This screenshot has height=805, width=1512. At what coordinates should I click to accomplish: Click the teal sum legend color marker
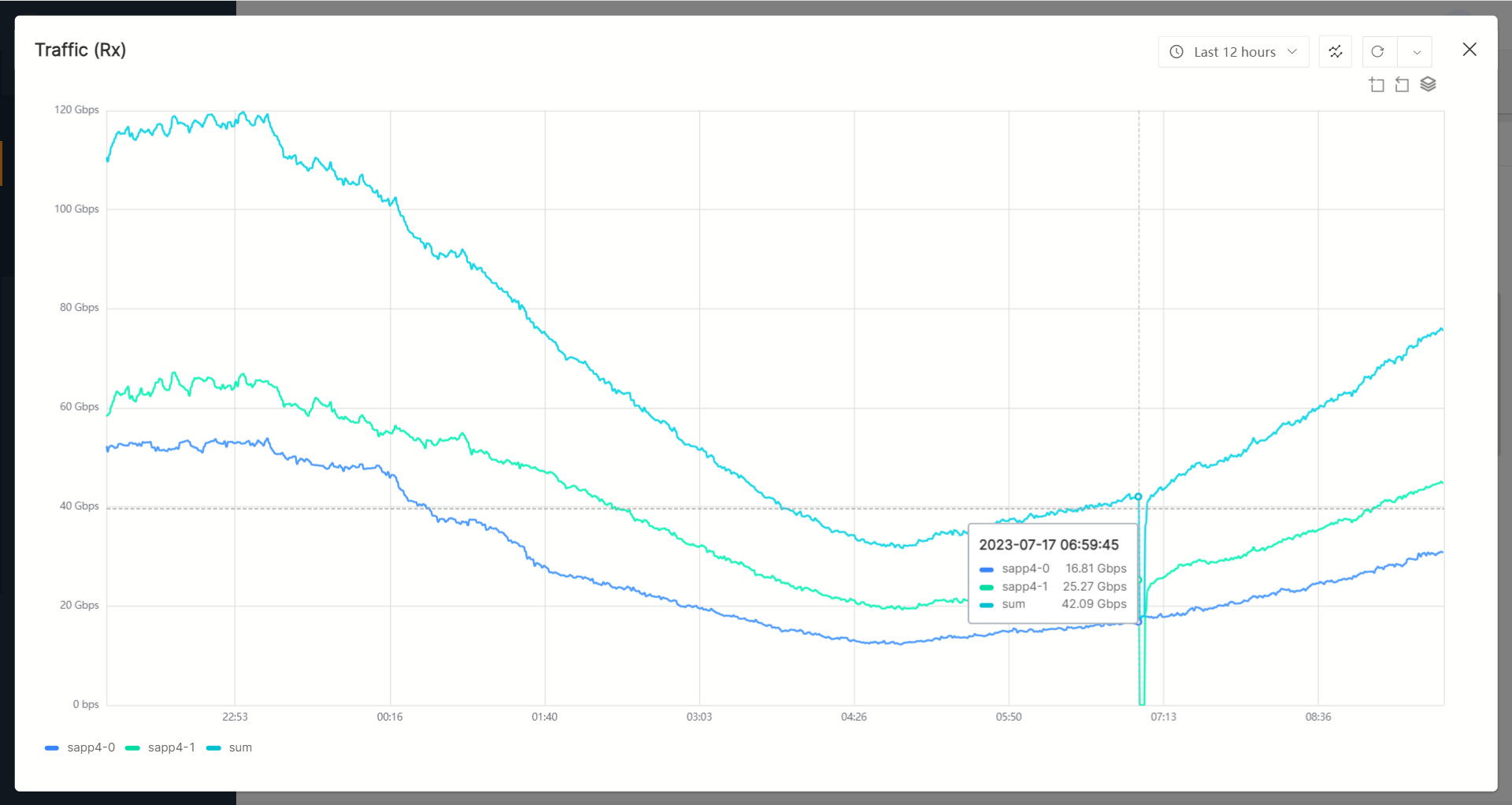pyautogui.click(x=213, y=747)
